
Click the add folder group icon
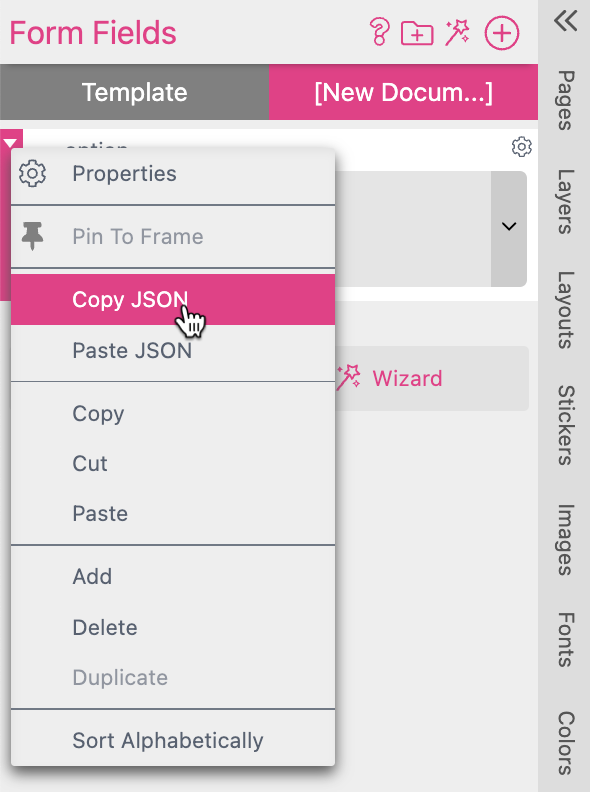coord(417,33)
